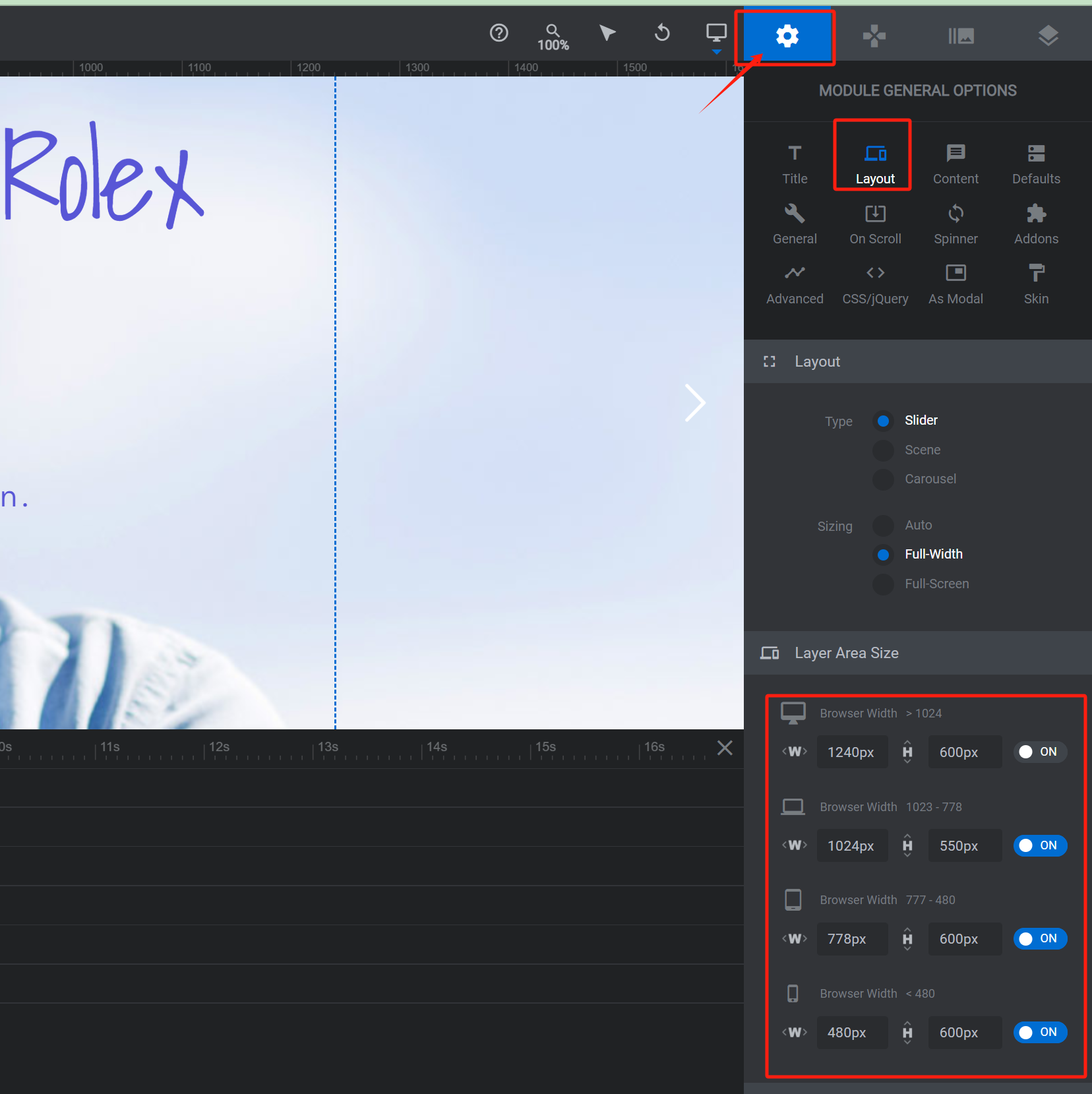Open the CSS/jQuery code section
The height and width of the screenshot is (1094, 1092).
tap(875, 284)
